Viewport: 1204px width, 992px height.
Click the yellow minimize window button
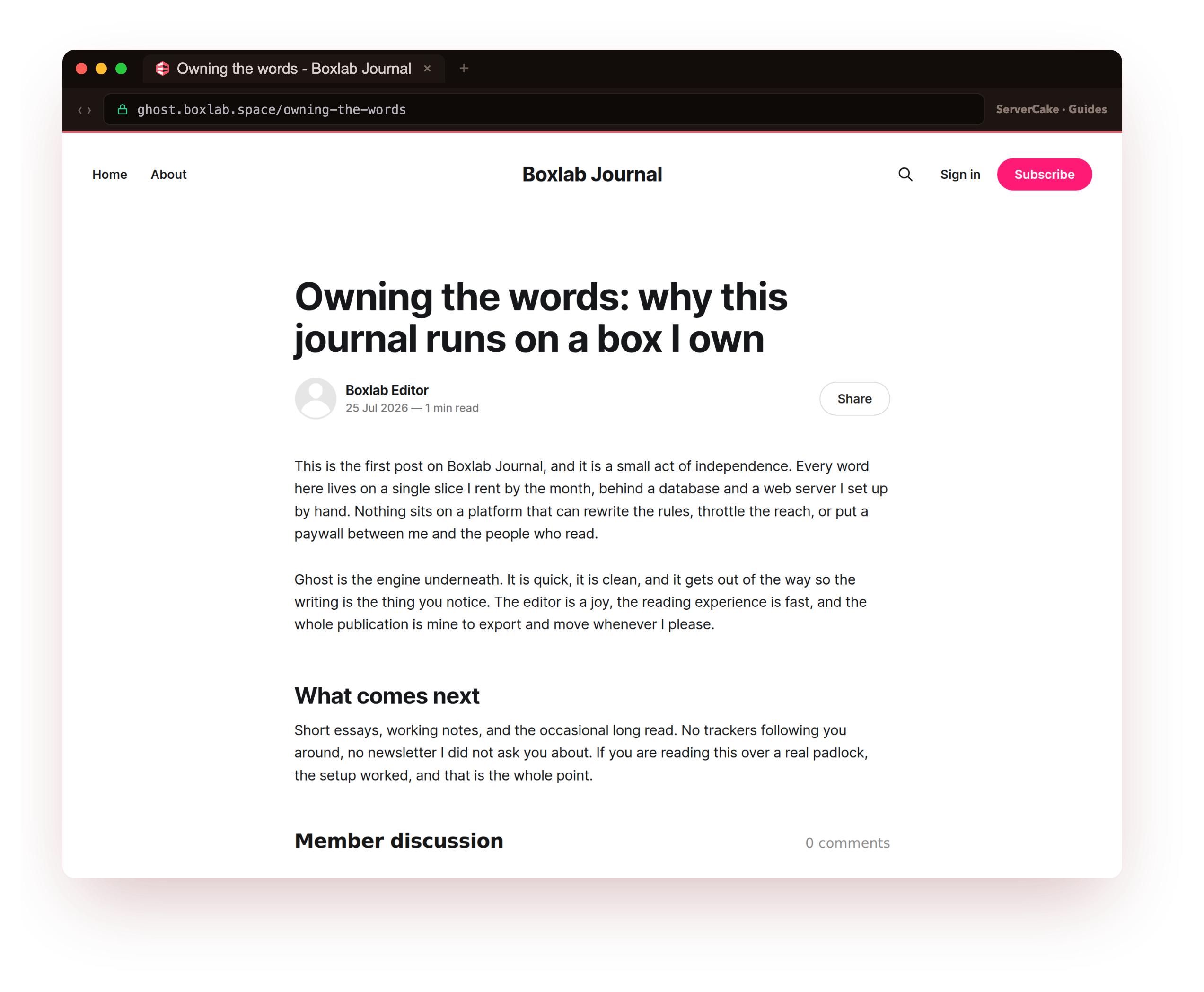click(x=101, y=69)
